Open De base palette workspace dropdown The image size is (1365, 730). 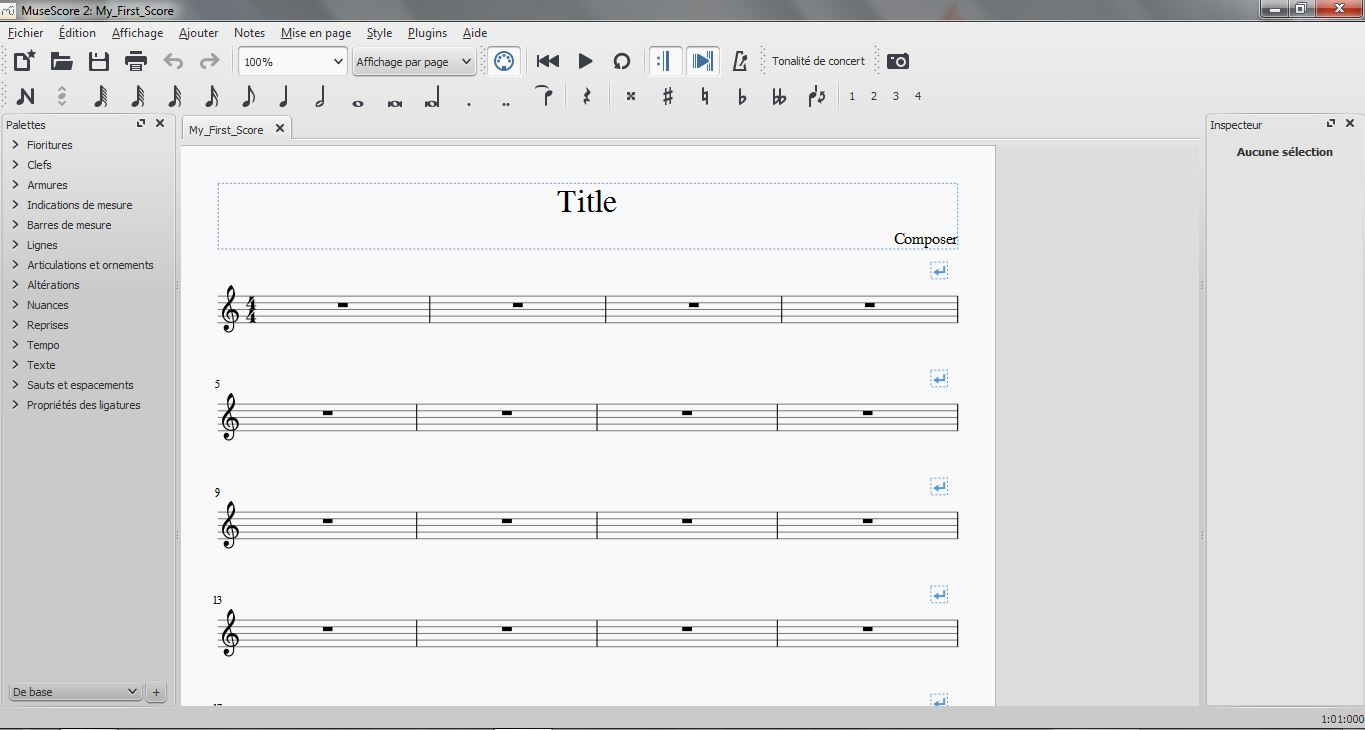[x=76, y=692]
